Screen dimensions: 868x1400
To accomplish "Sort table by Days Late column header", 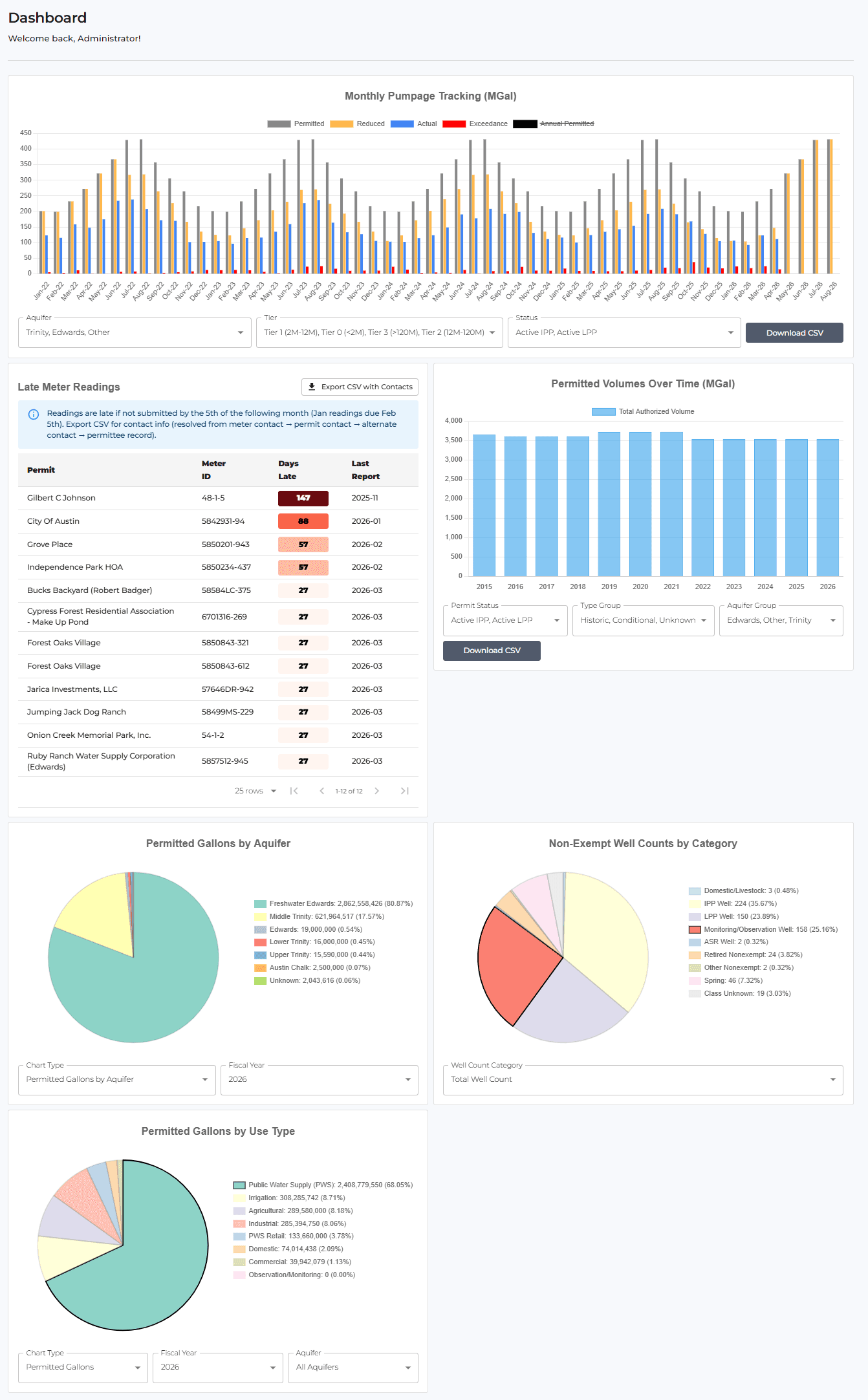I will [288, 470].
